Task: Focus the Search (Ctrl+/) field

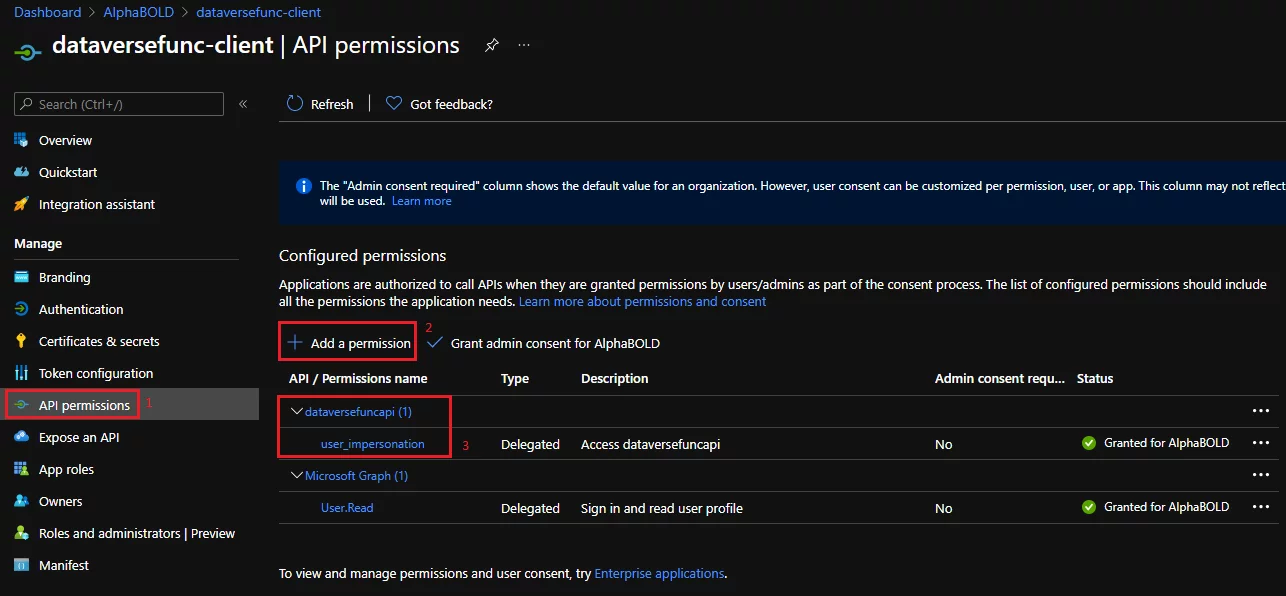Action: coord(119,104)
